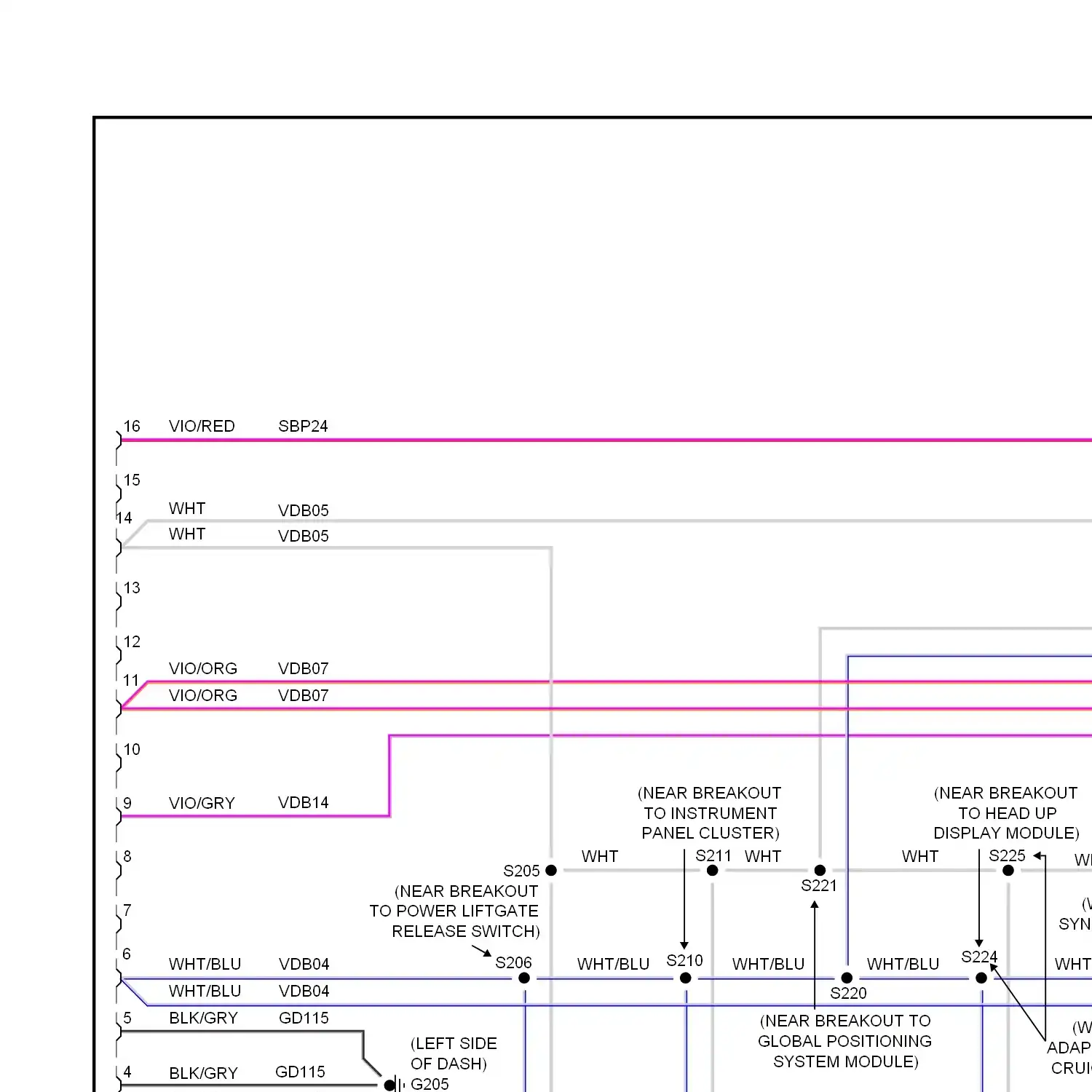Click the black splice dot below S210
The width and height of the screenshot is (1092, 1092).
(x=686, y=978)
